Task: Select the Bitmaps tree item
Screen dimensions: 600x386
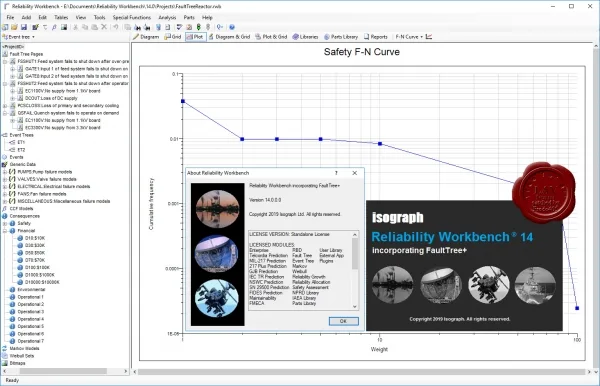Action: pyautogui.click(x=17, y=363)
